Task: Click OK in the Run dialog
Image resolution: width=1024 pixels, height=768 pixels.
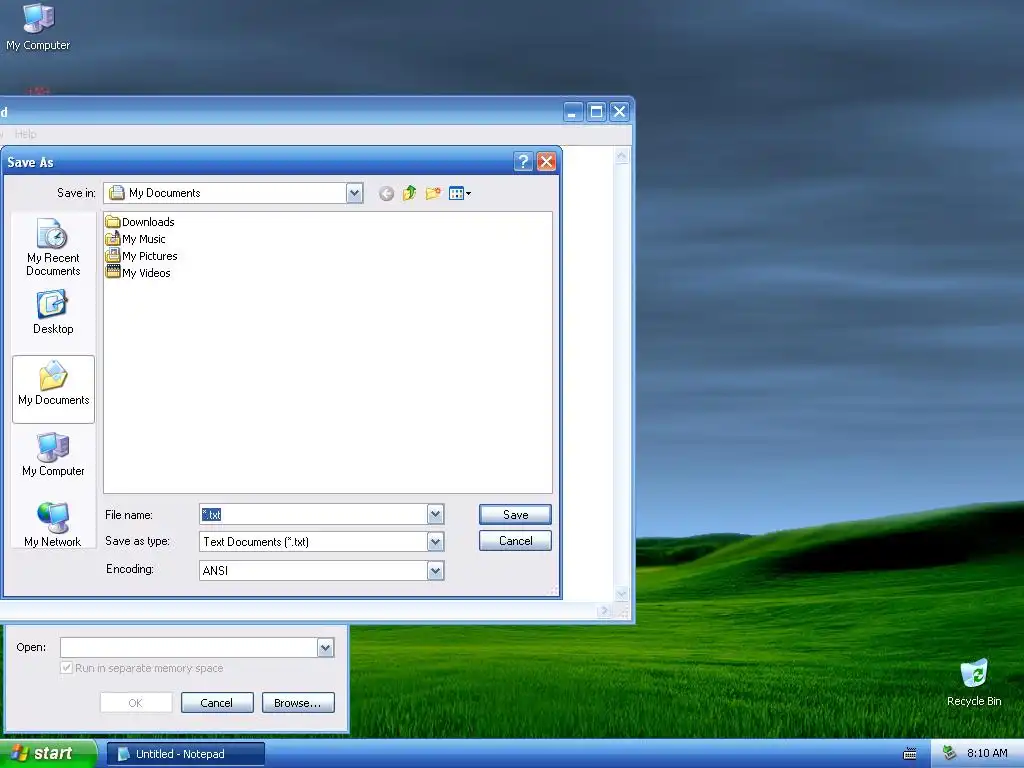Action: pos(136,703)
